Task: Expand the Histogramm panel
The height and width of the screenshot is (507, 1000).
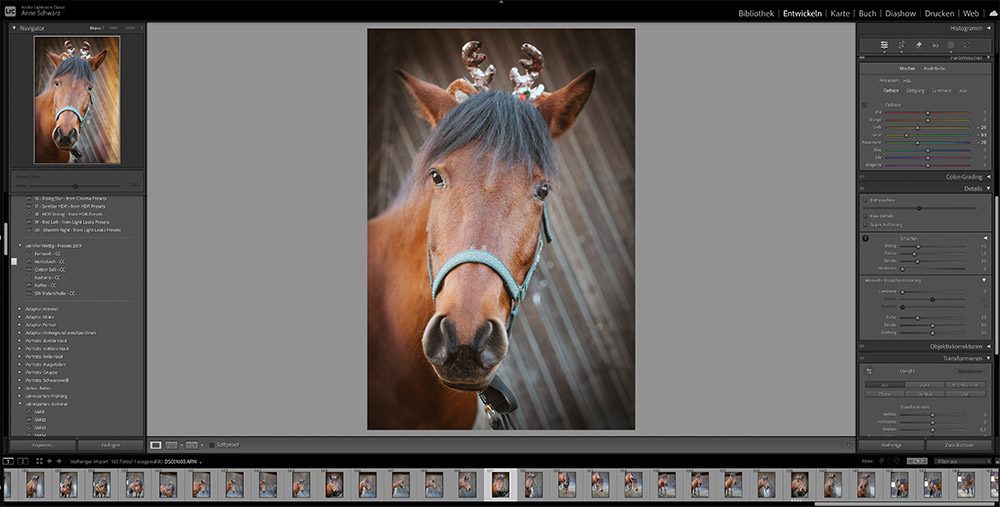Action: [989, 28]
